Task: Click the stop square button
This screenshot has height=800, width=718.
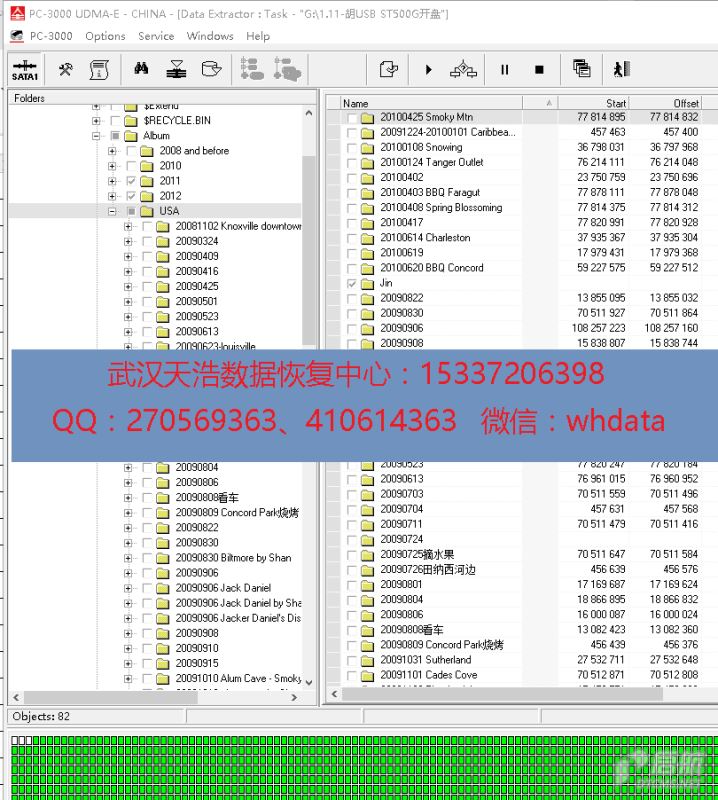Action: point(539,70)
